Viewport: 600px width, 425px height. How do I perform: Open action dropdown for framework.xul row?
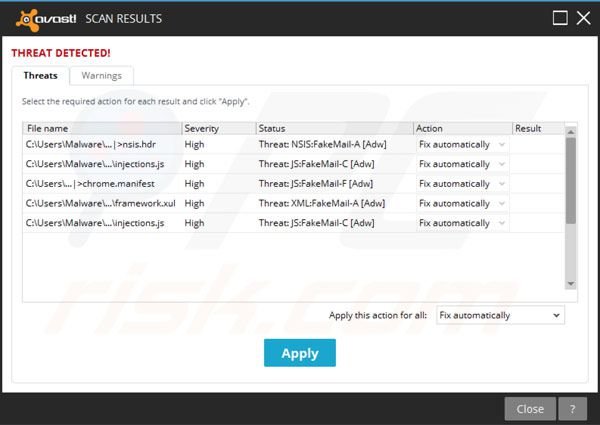pos(462,204)
